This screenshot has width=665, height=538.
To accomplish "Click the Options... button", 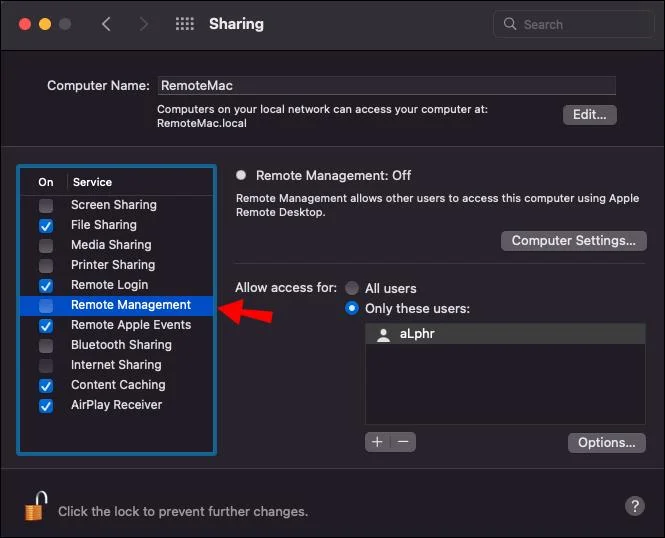I will click(606, 442).
